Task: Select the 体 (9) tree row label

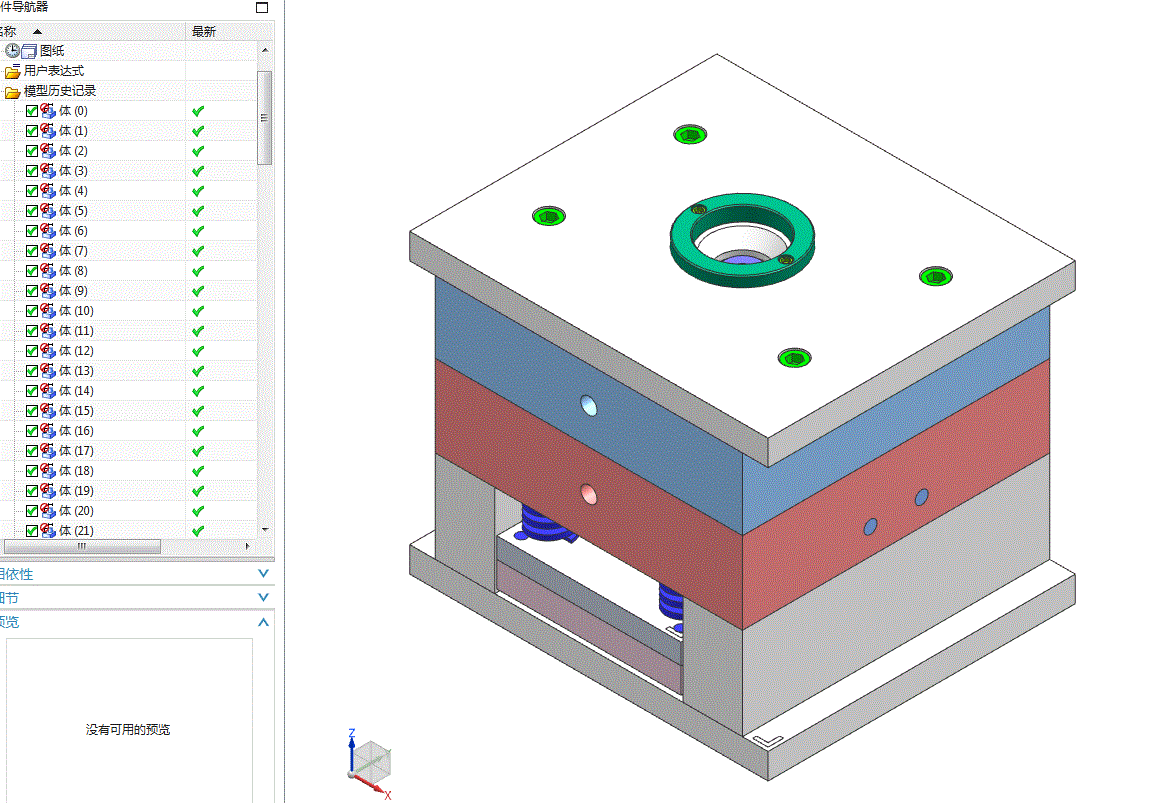Action: point(73,291)
